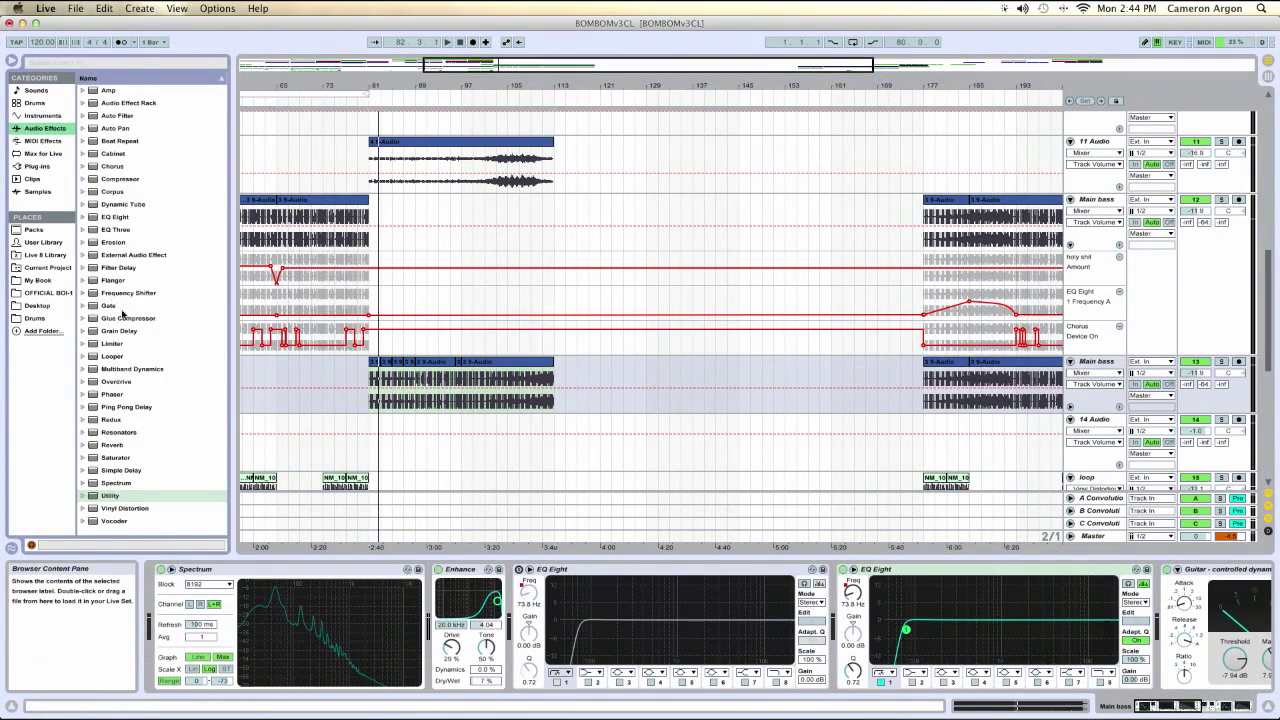Expand the EQ Eight browser folder
The width and height of the screenshot is (1280, 720).
83,217
